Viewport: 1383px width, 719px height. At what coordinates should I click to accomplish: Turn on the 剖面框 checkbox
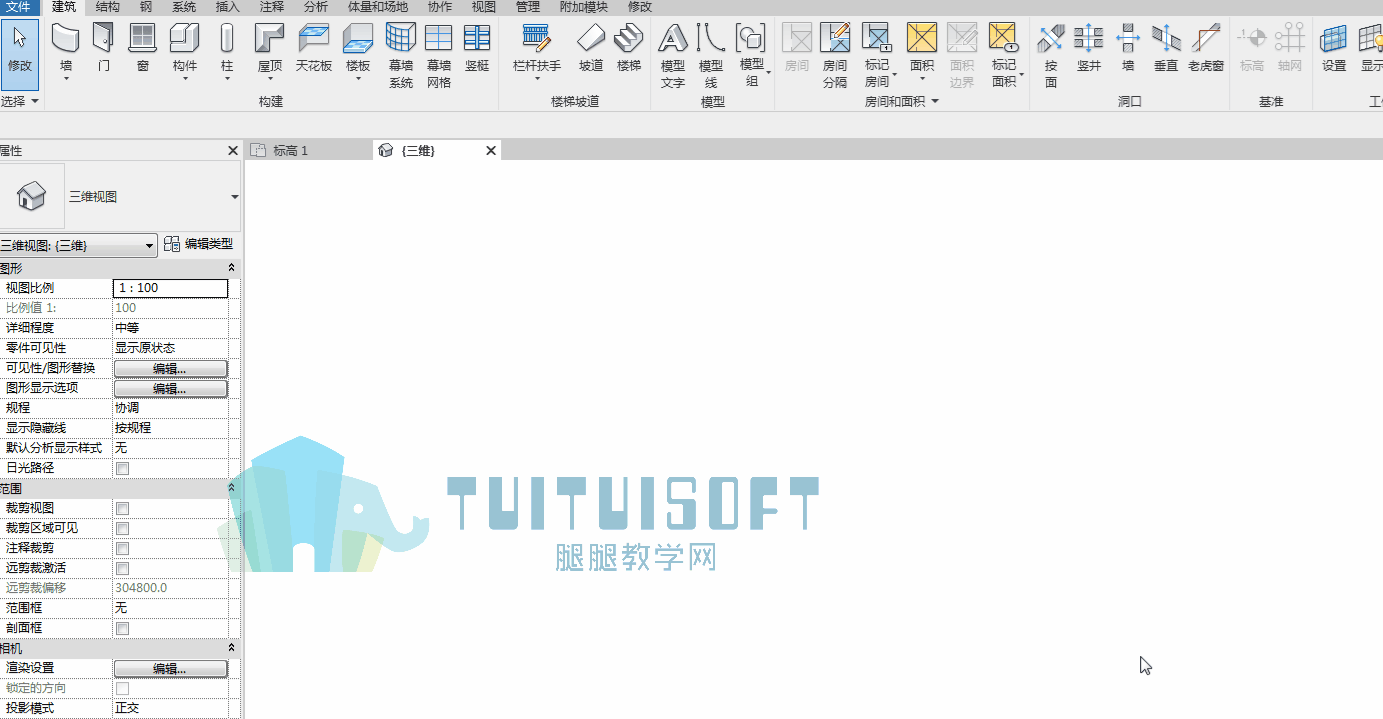click(x=122, y=628)
